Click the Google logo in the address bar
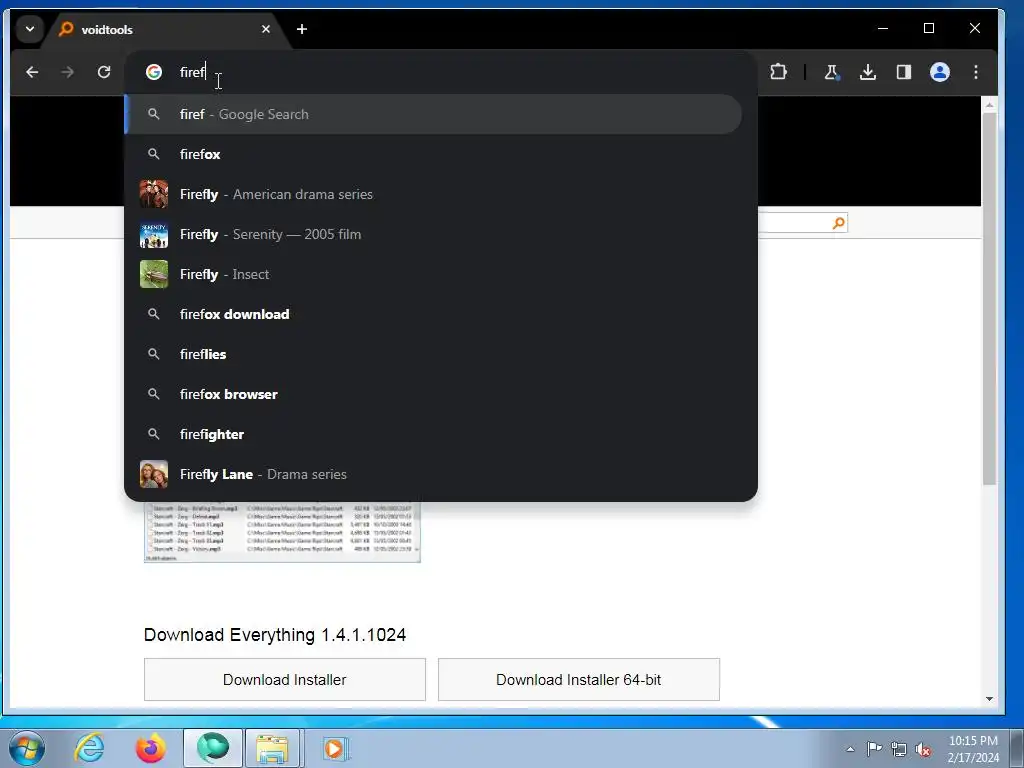Screen dimensions: 1024x768 (x=154, y=72)
